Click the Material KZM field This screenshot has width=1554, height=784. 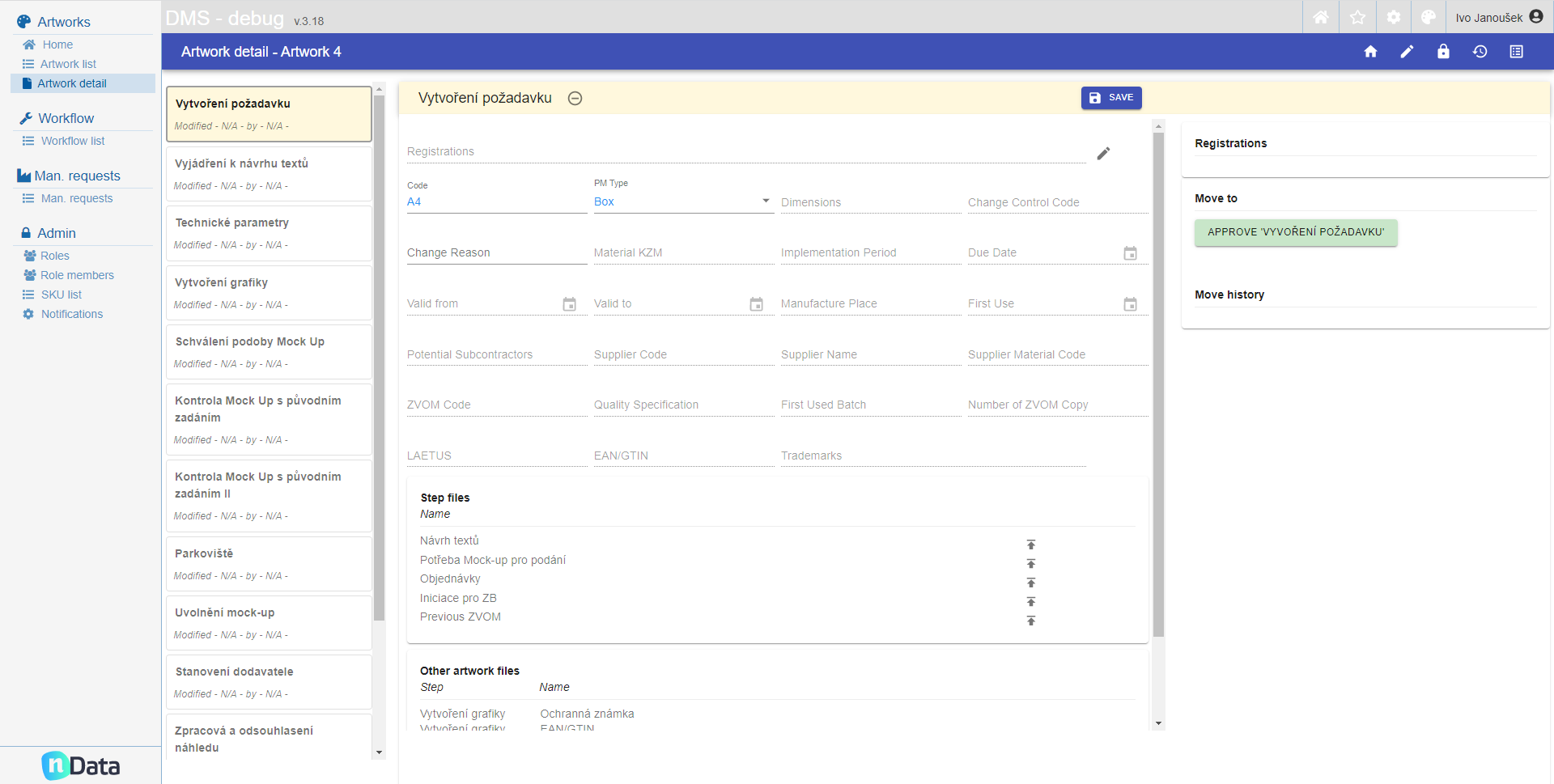(683, 252)
